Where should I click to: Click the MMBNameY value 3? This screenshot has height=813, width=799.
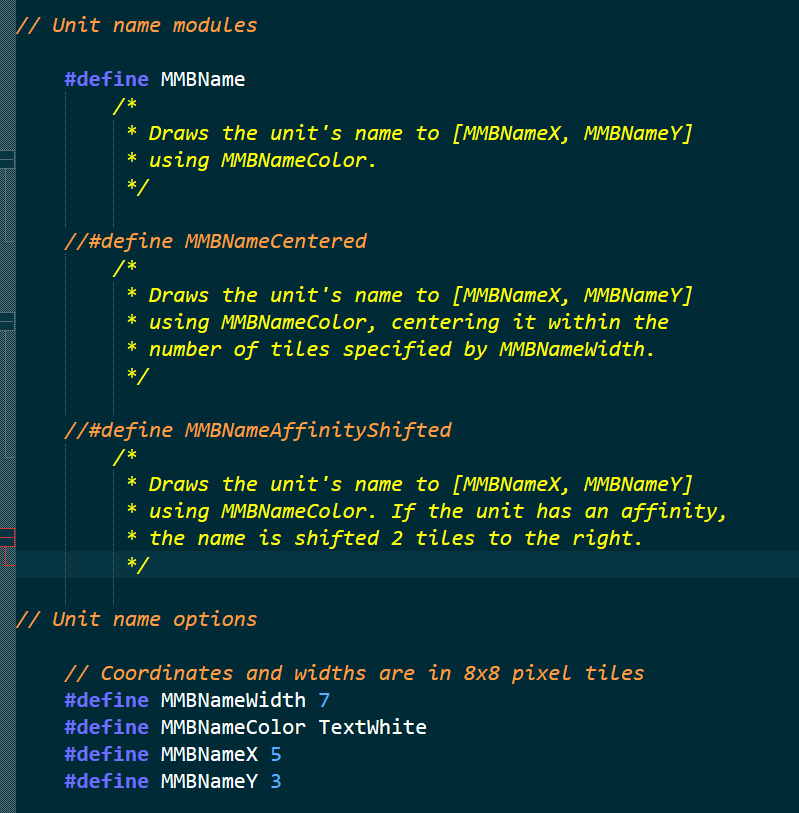pos(276,781)
